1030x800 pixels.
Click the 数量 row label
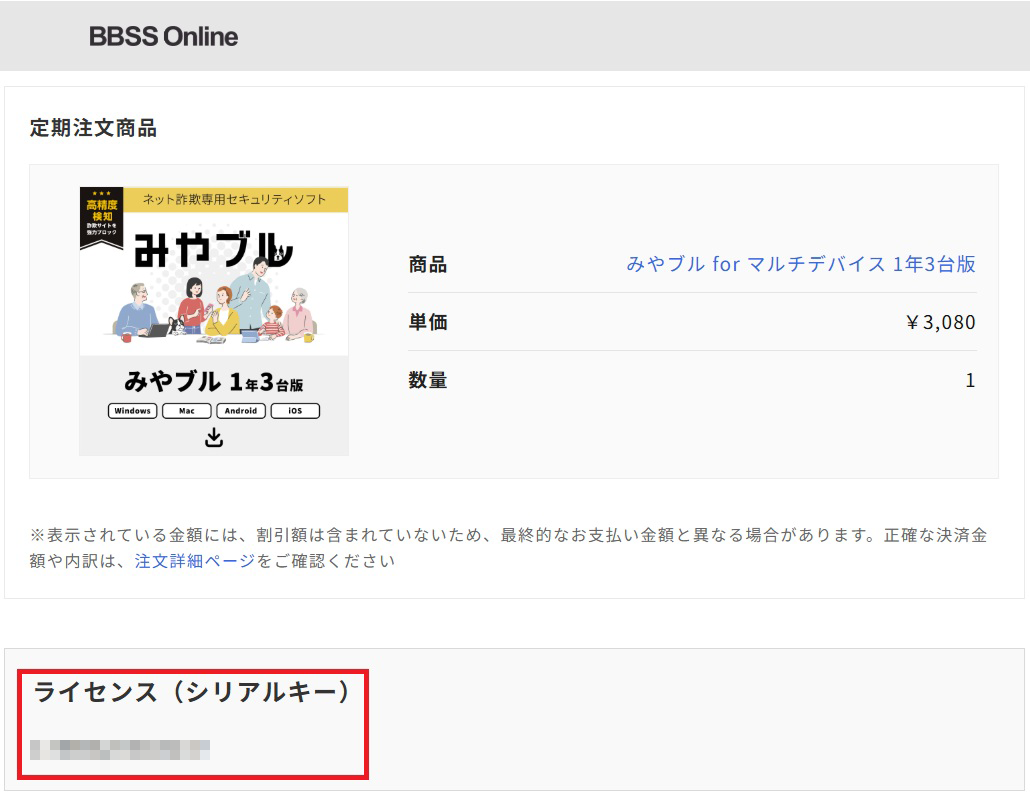tap(428, 380)
